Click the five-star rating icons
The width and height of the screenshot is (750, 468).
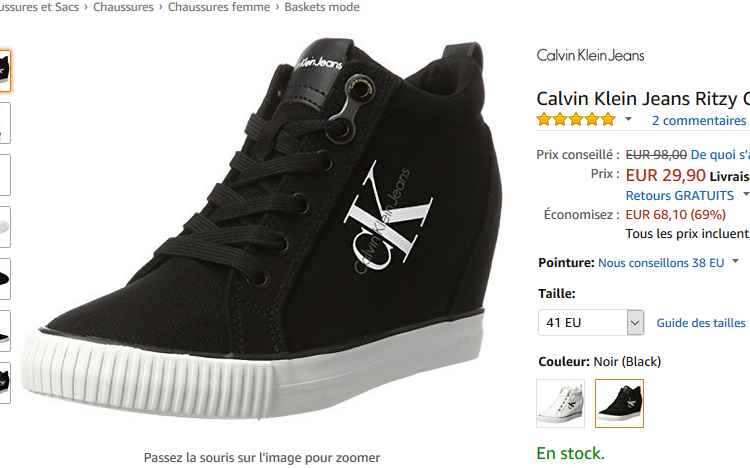click(x=576, y=119)
